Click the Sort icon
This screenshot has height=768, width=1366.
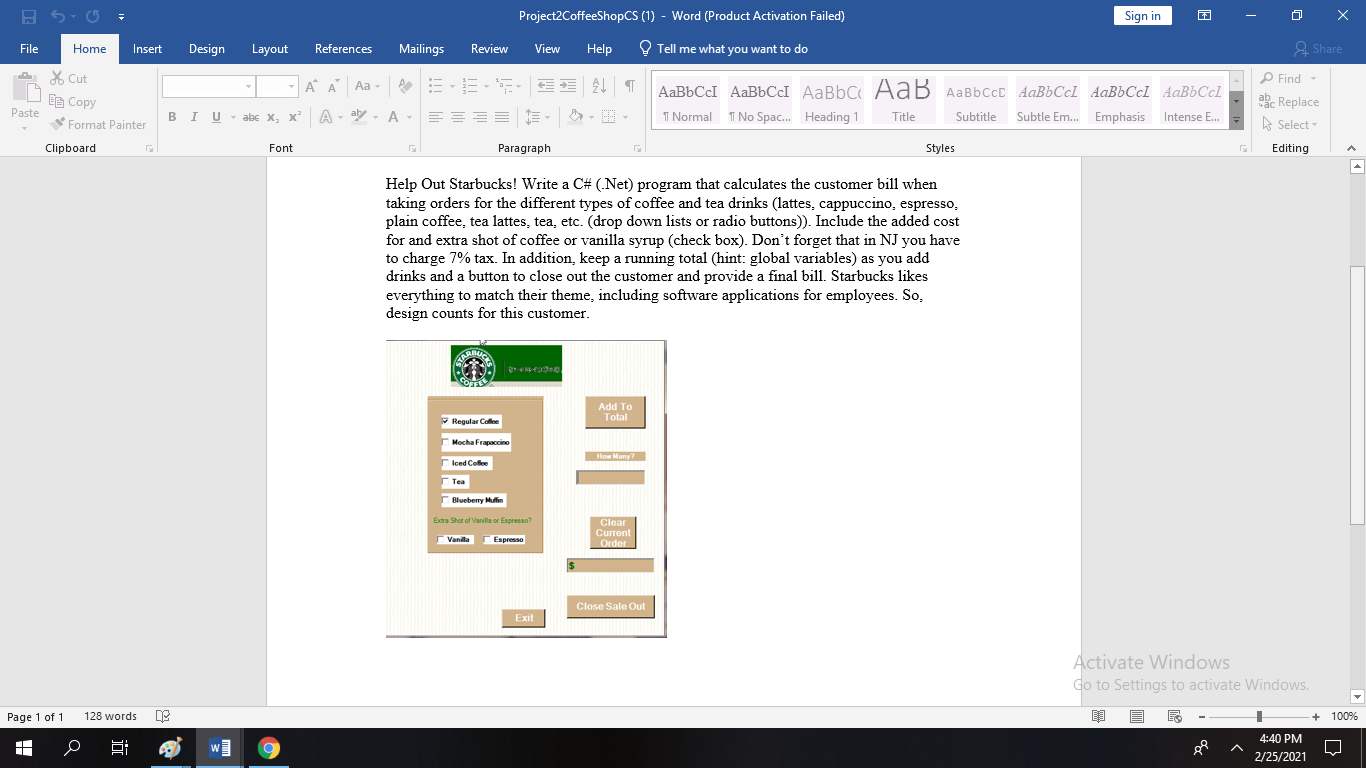pos(599,86)
